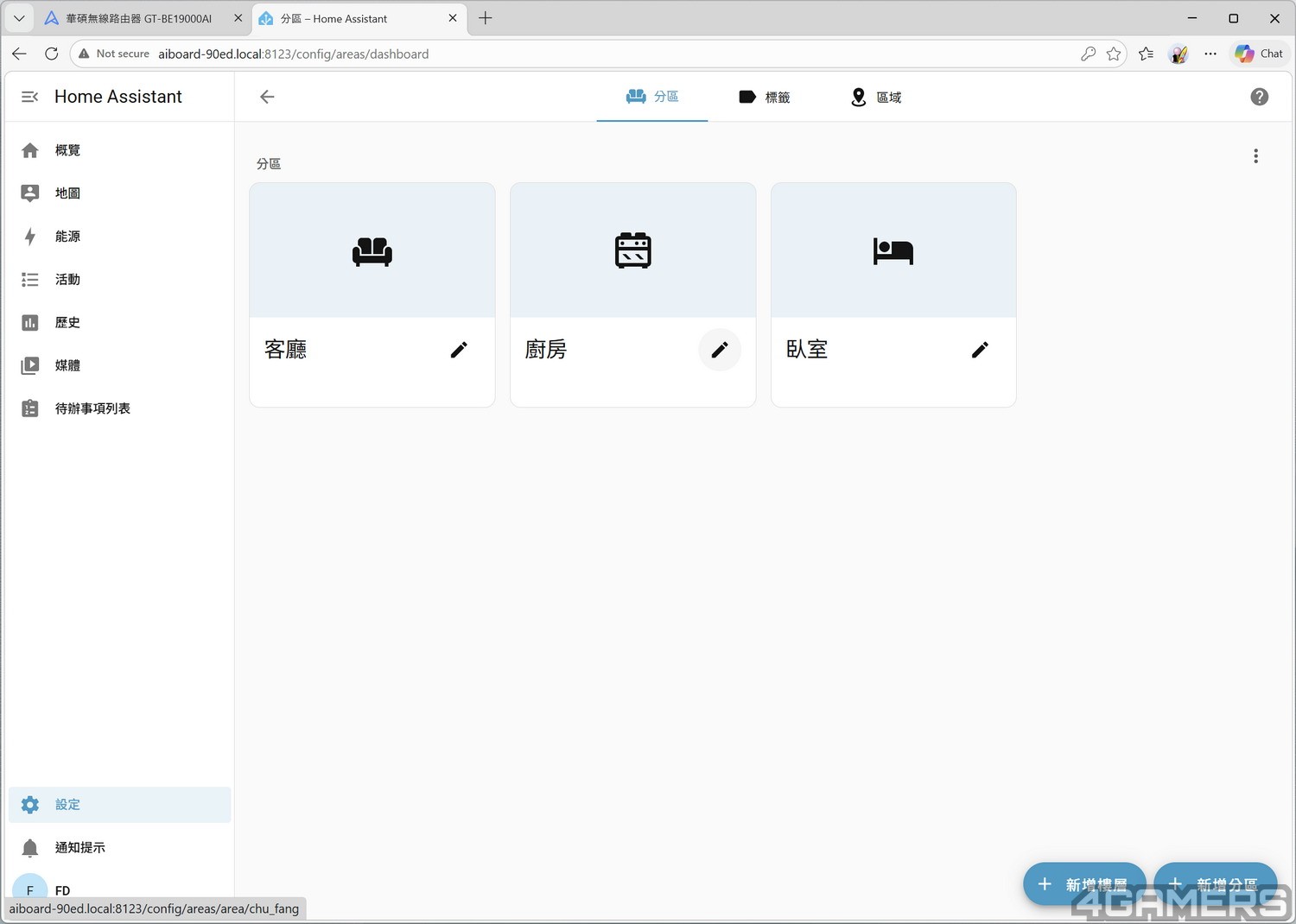Switch to the 標籤 tab

[x=765, y=97]
